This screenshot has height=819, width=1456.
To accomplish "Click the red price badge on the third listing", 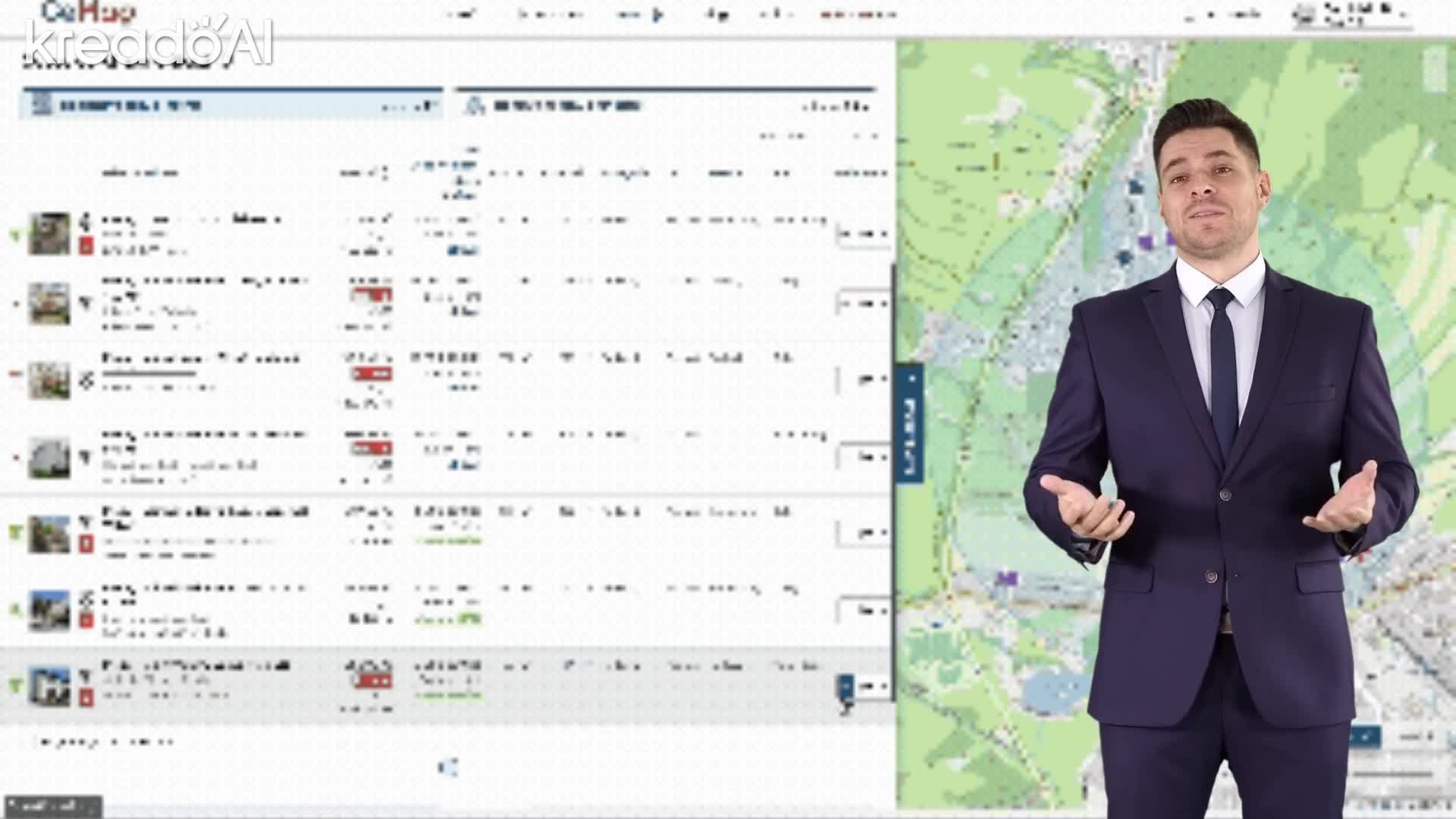I will [x=372, y=374].
